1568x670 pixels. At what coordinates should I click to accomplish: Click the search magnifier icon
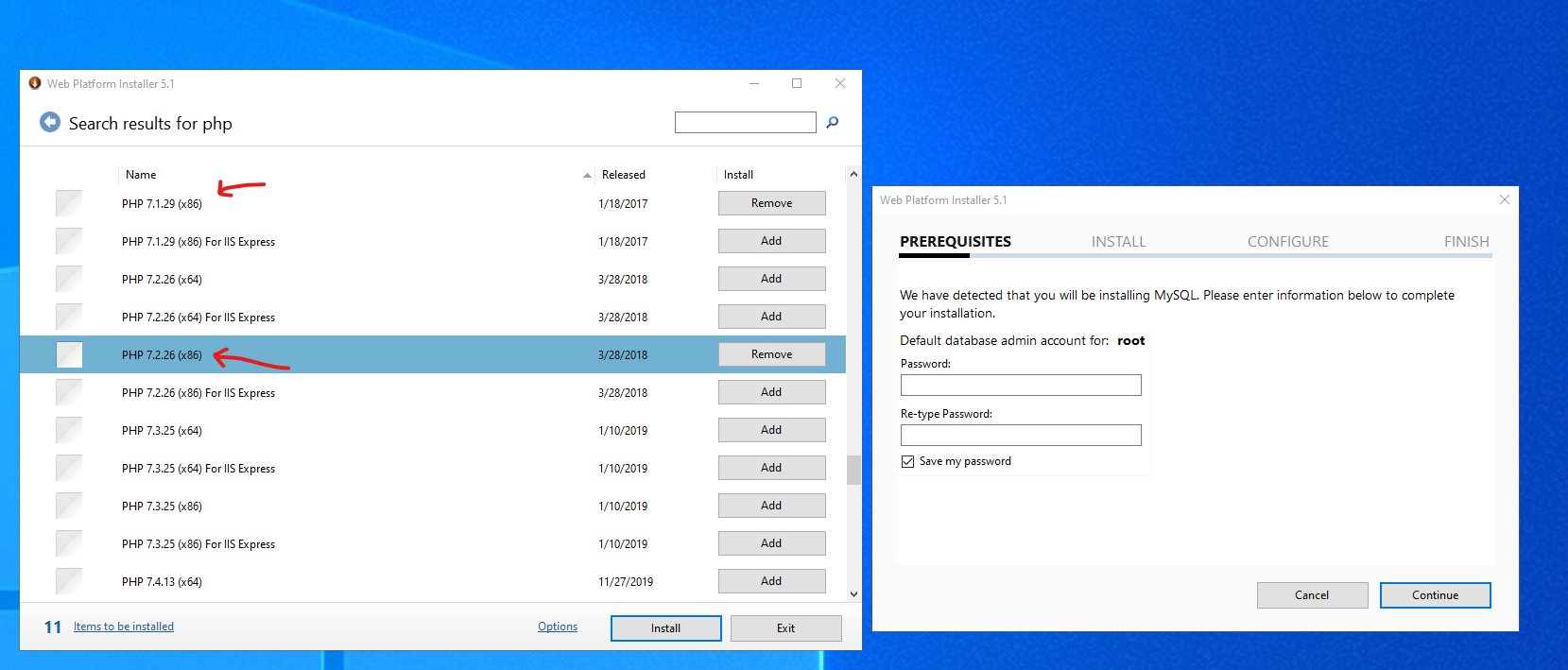[833, 122]
